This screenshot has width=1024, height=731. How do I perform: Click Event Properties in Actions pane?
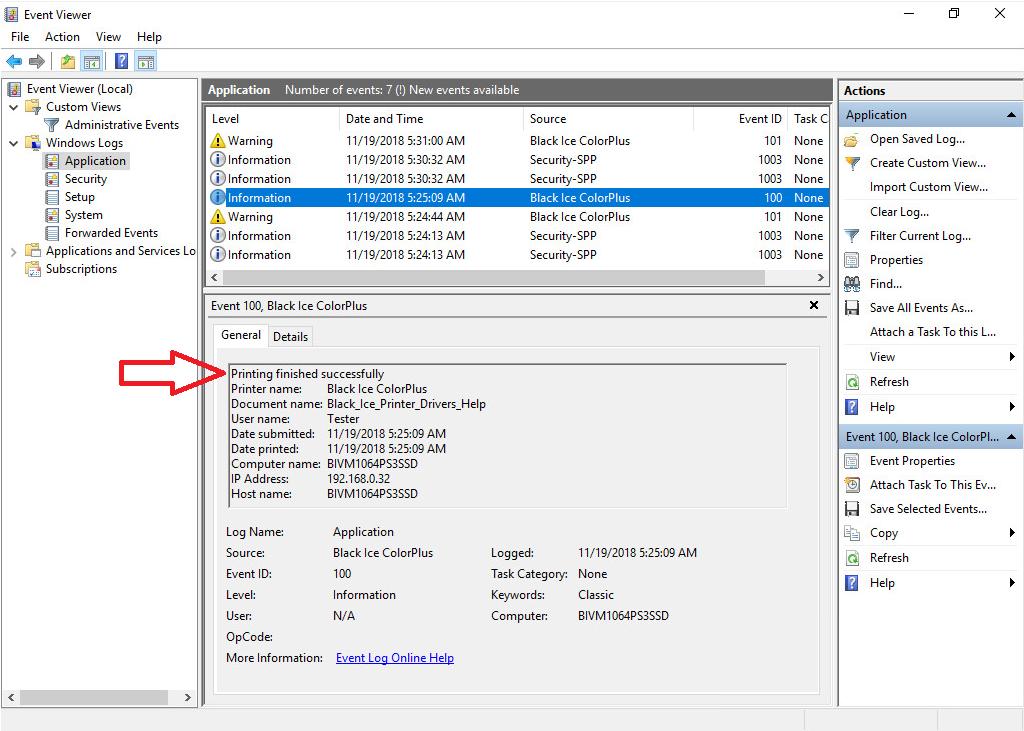pyautogui.click(x=912, y=461)
